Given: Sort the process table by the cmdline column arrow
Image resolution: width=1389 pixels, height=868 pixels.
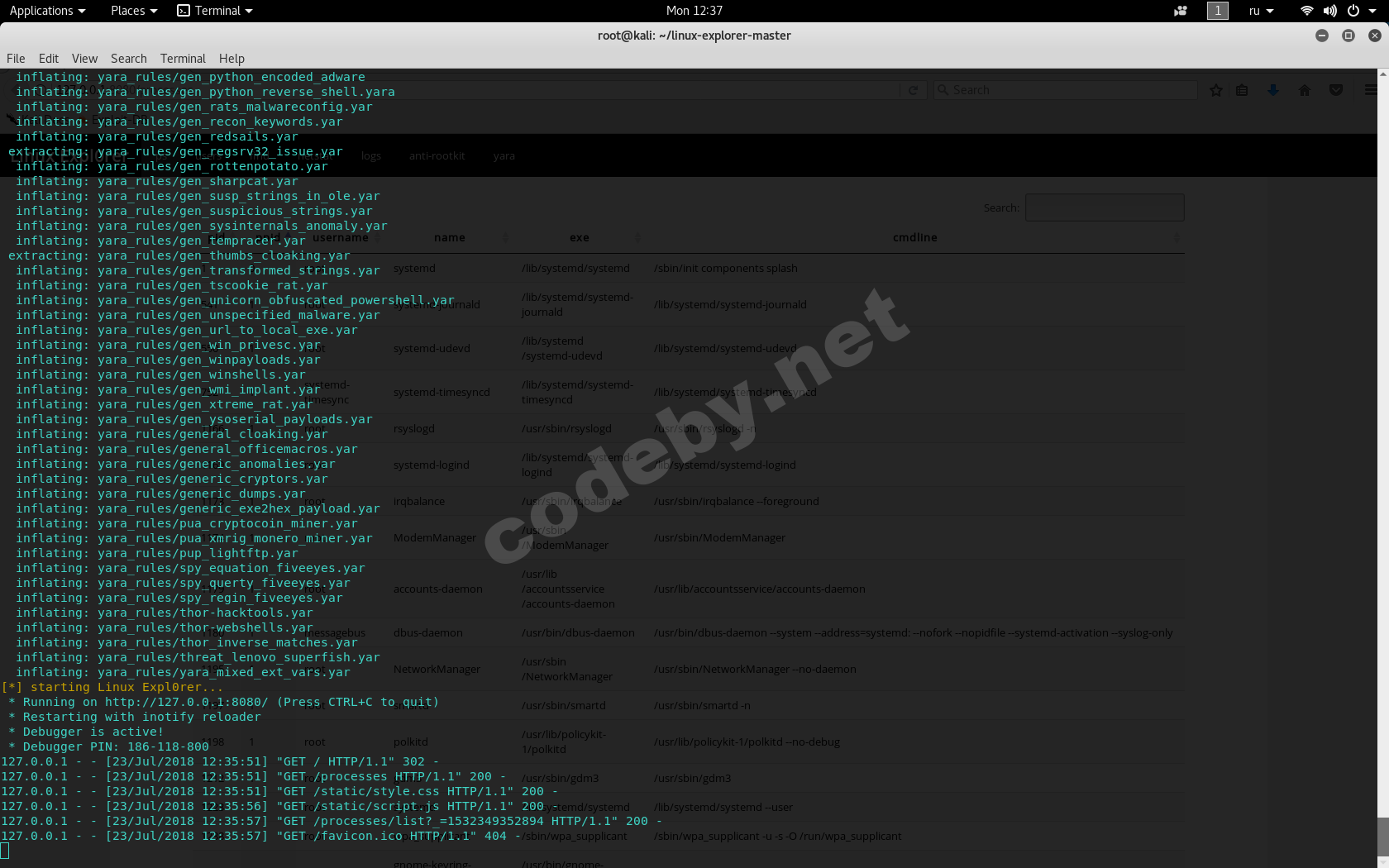Looking at the screenshot, I should click(x=1177, y=238).
